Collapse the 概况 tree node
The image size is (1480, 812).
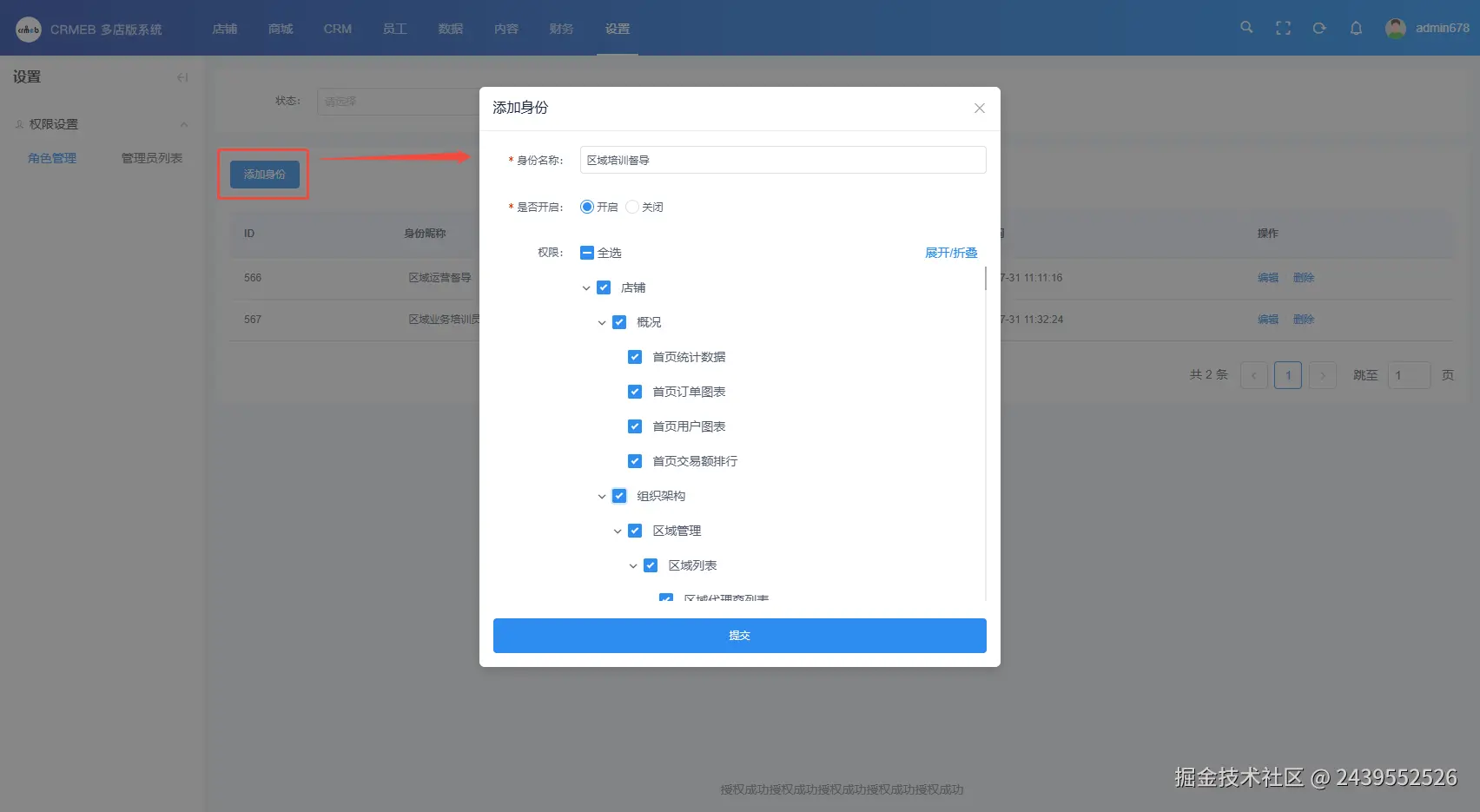coord(602,322)
